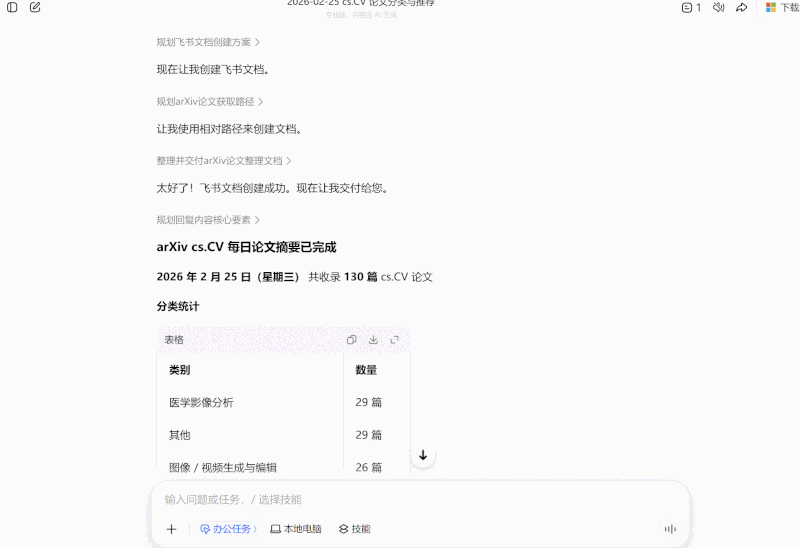Toggle the sidebar panel icon

(x=12, y=7)
